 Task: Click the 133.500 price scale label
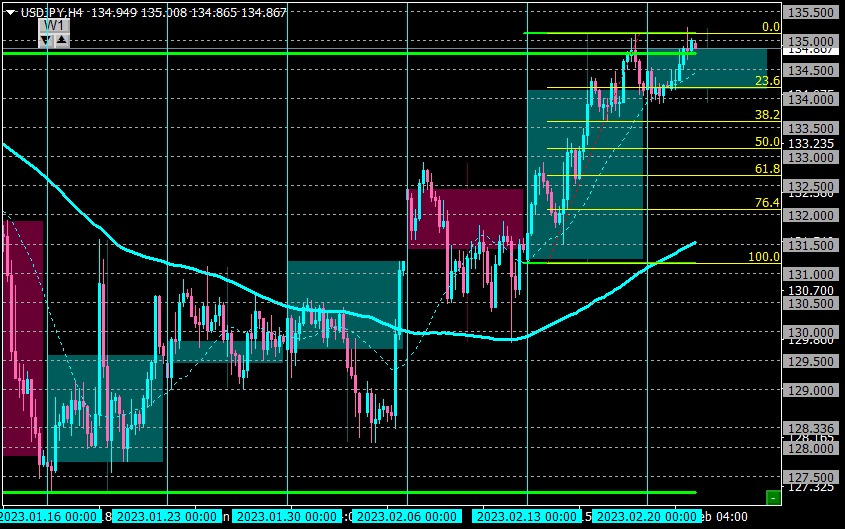click(x=811, y=129)
